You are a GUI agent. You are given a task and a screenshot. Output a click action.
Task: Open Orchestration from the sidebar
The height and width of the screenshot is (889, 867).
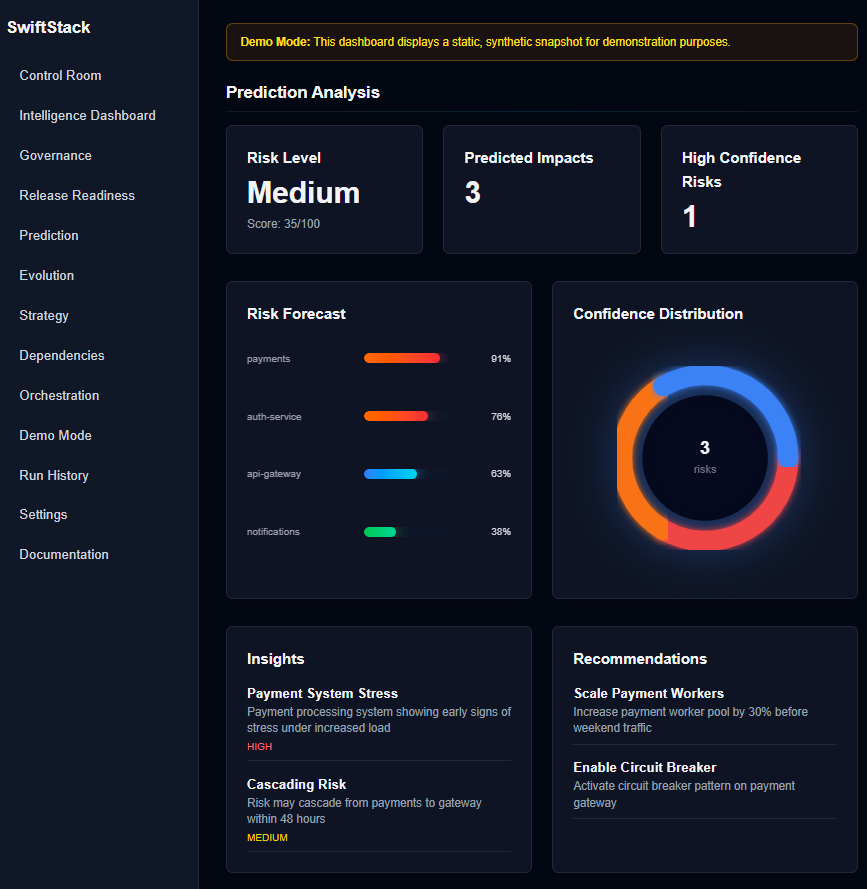[58, 395]
